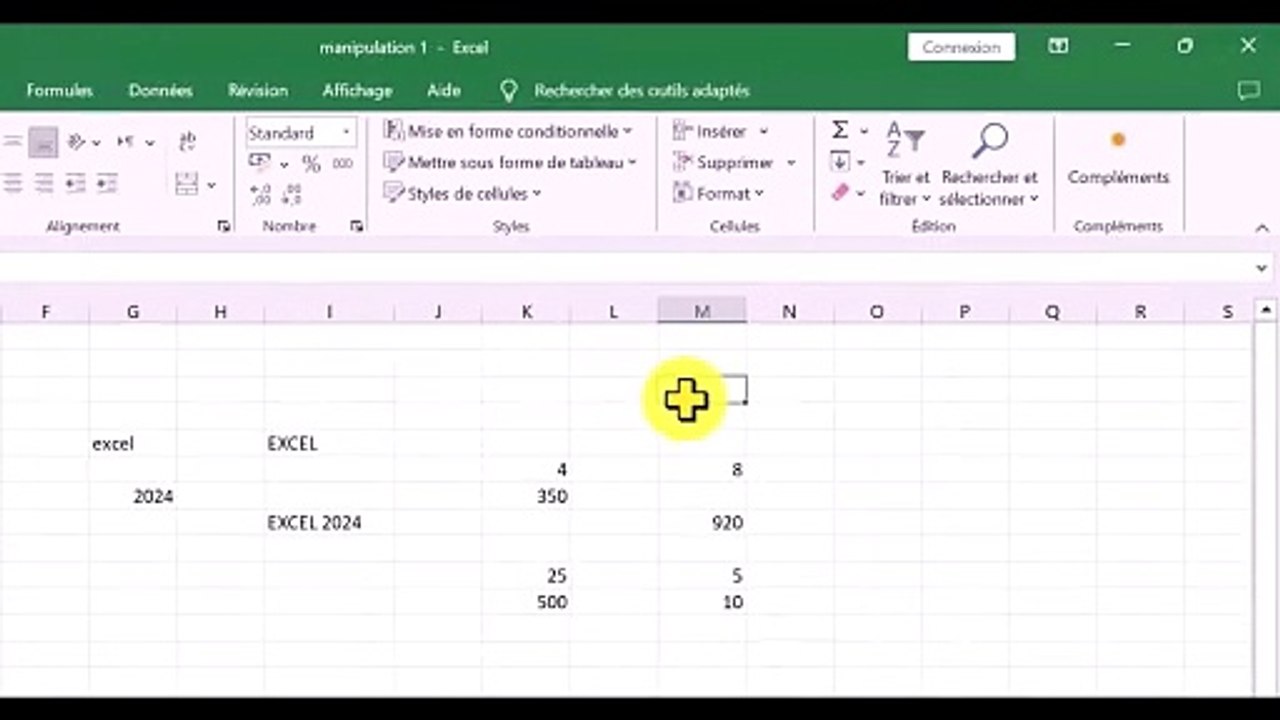Toggle wrap text
Screen dimensions: 1280x720
point(188,142)
